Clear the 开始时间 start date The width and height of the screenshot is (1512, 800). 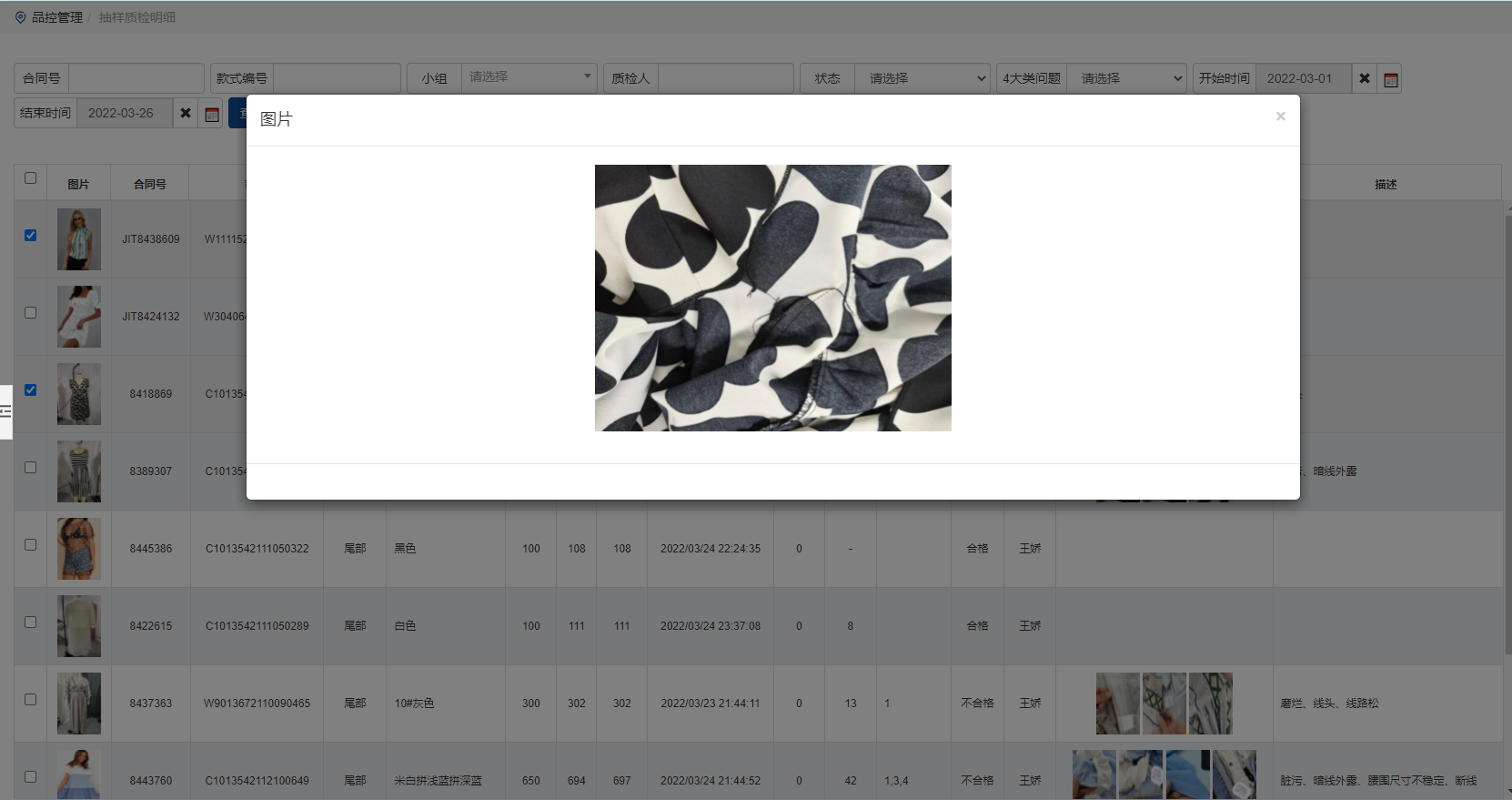click(1364, 79)
